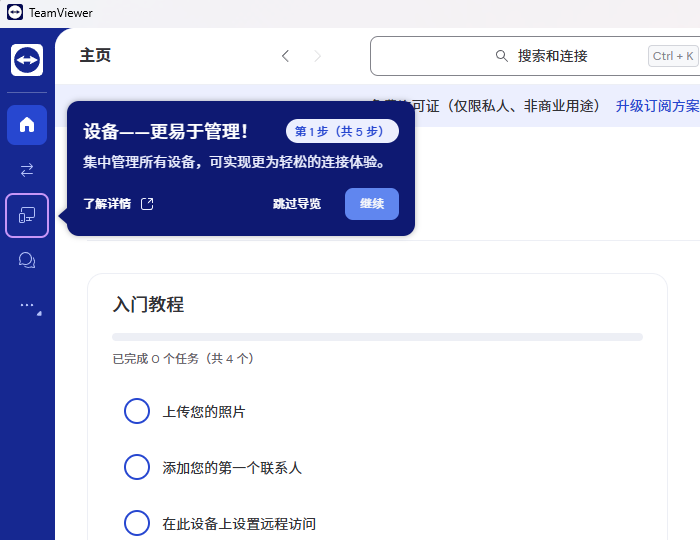700x540 pixels.
Task: Expand the more options ellipsis menu
Action: click(x=27, y=306)
